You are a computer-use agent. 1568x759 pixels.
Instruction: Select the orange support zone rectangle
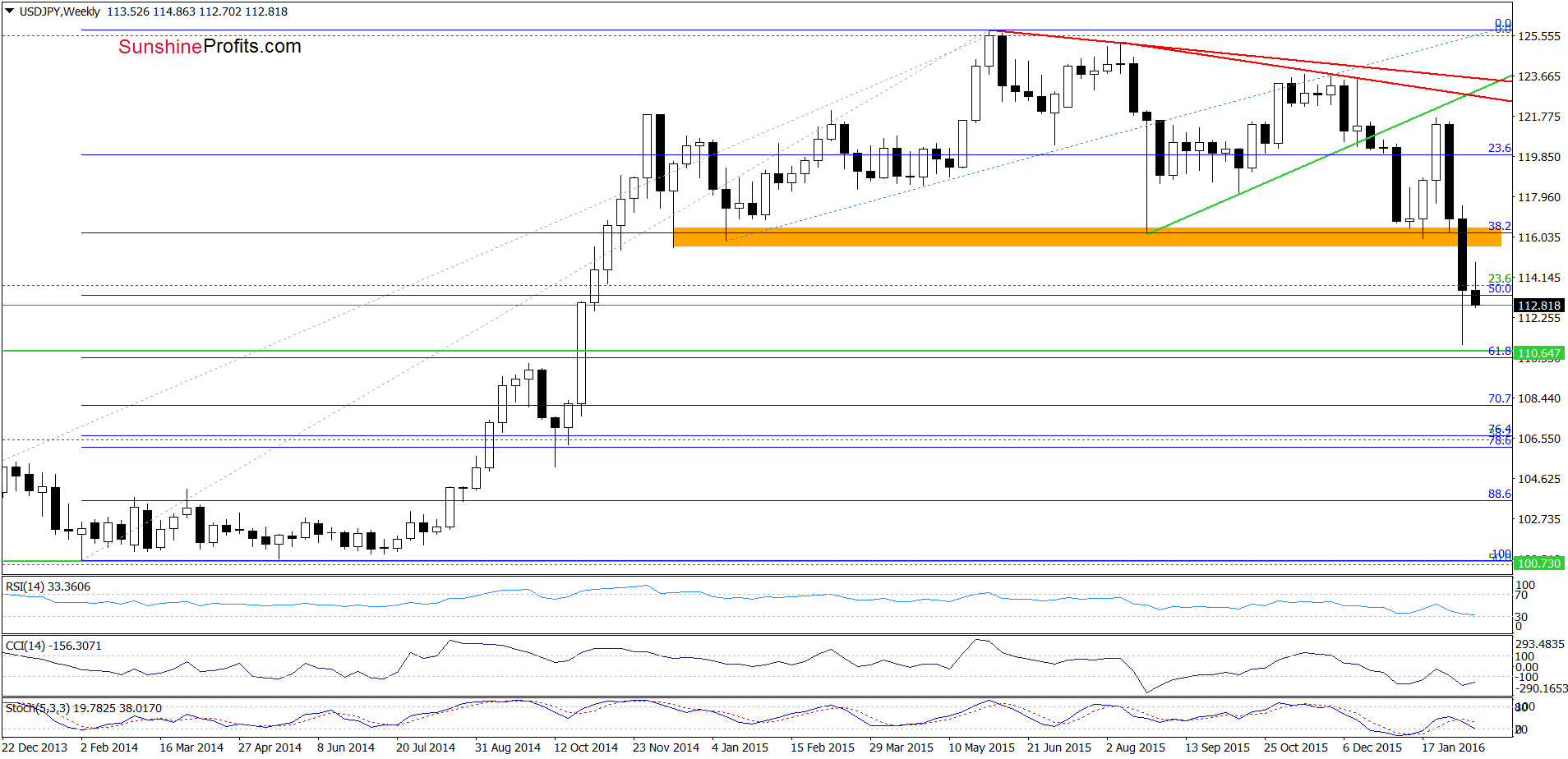coord(1086,237)
